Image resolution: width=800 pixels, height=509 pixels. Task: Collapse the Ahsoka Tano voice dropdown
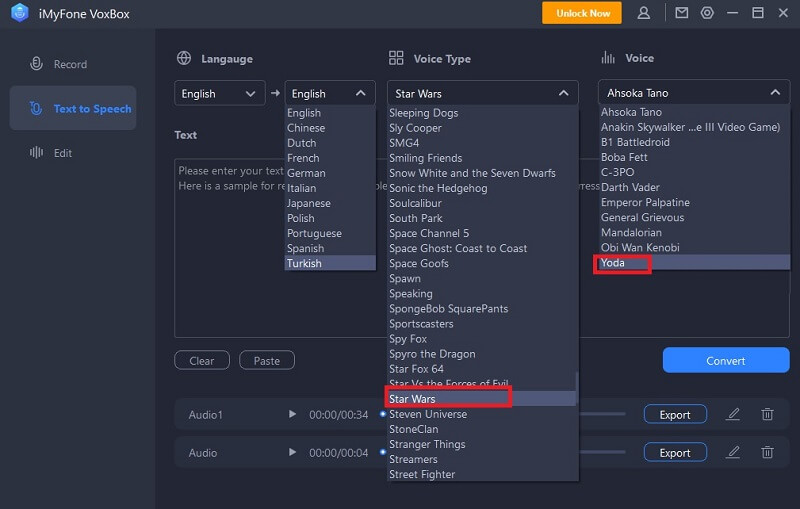point(694,93)
